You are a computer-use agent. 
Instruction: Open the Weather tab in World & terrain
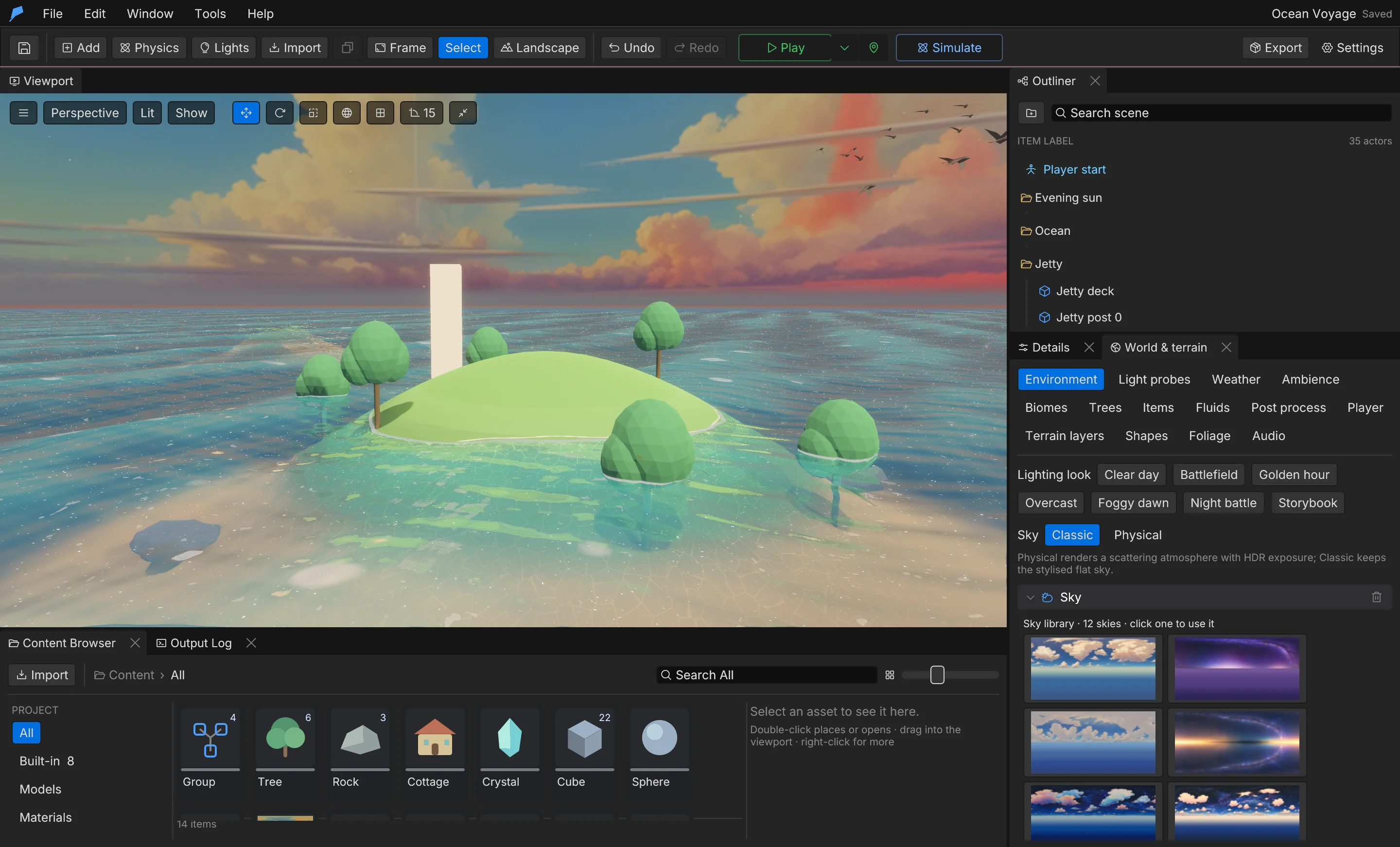click(x=1236, y=379)
